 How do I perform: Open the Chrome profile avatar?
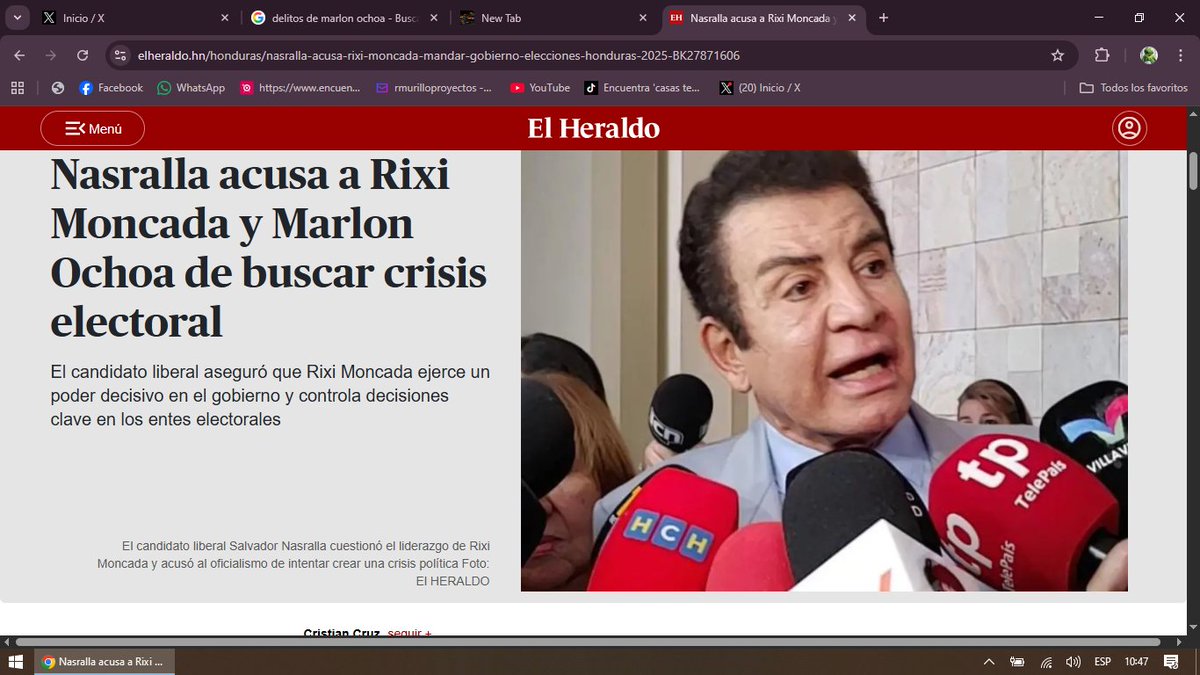1149,55
